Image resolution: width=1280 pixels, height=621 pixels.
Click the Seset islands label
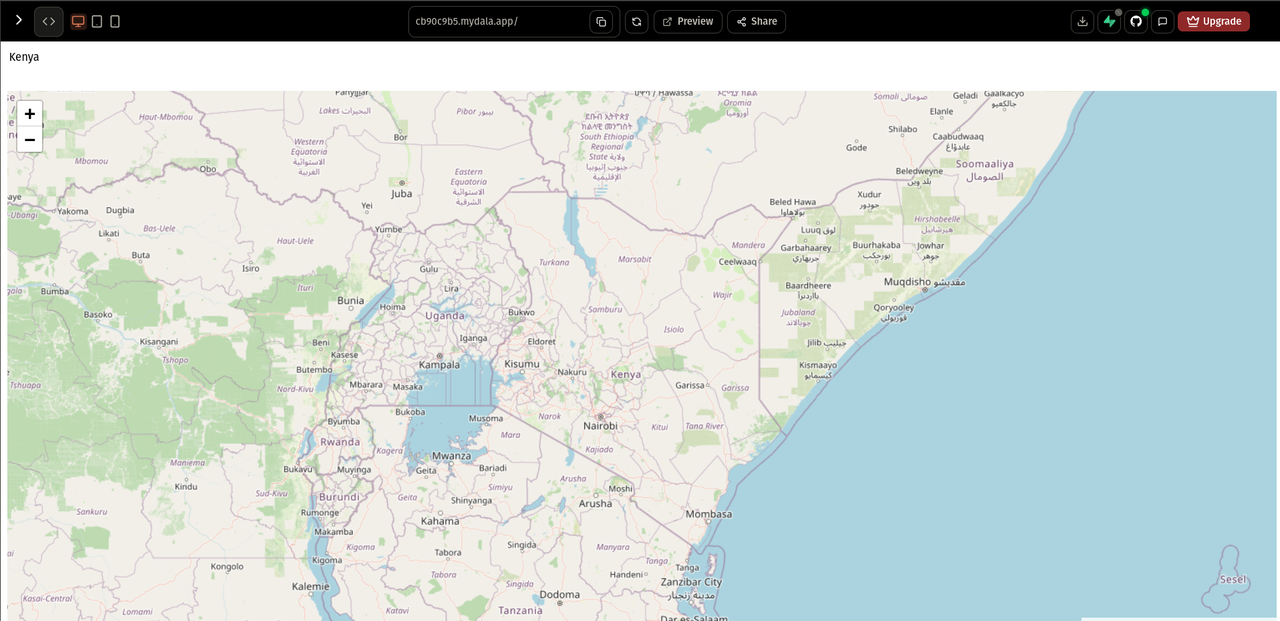click(x=1234, y=579)
